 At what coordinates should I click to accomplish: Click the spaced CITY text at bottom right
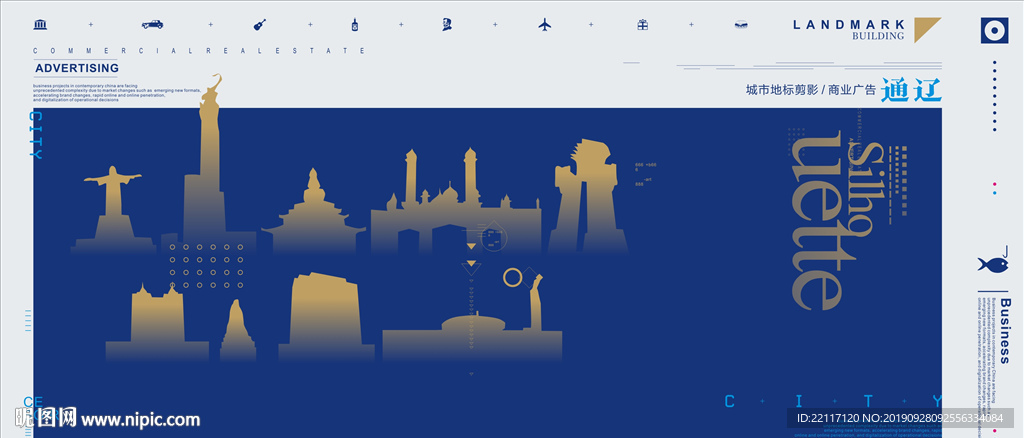[x=833, y=401]
